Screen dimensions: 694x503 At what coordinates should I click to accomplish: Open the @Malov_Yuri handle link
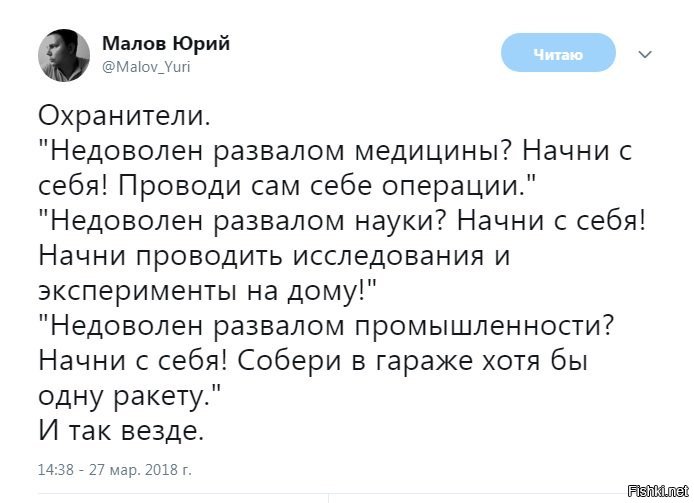[x=146, y=67]
